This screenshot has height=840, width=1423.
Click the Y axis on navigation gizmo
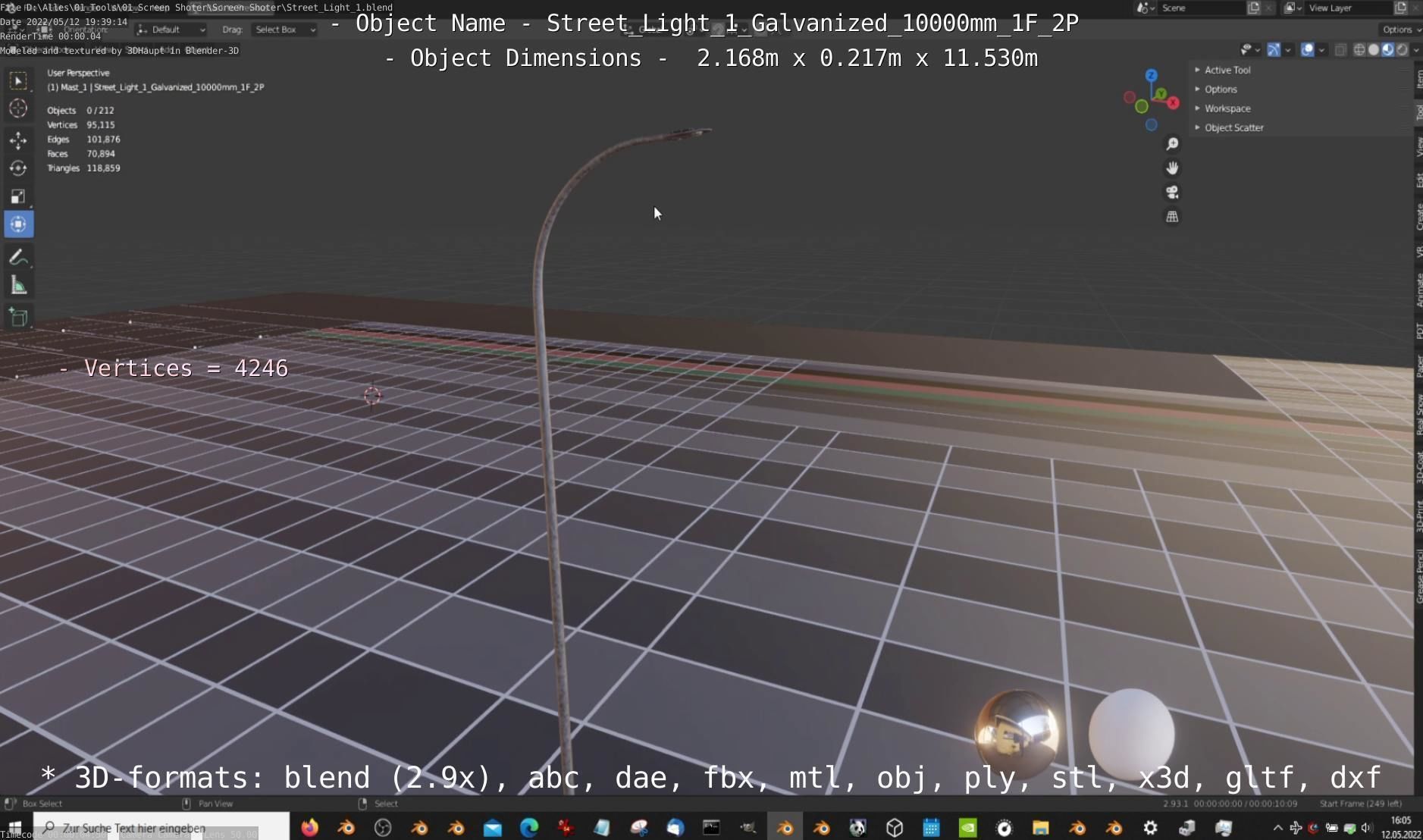click(x=1161, y=93)
